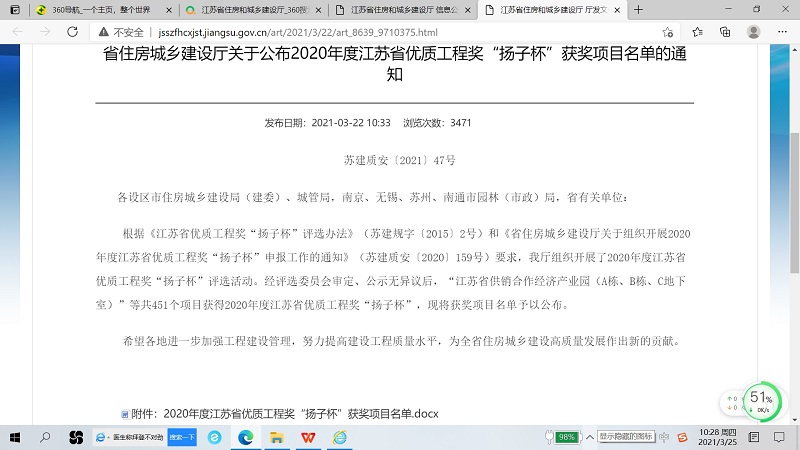Open the Windows Start menu
Viewport: 800px width, 450px height.
(15, 437)
